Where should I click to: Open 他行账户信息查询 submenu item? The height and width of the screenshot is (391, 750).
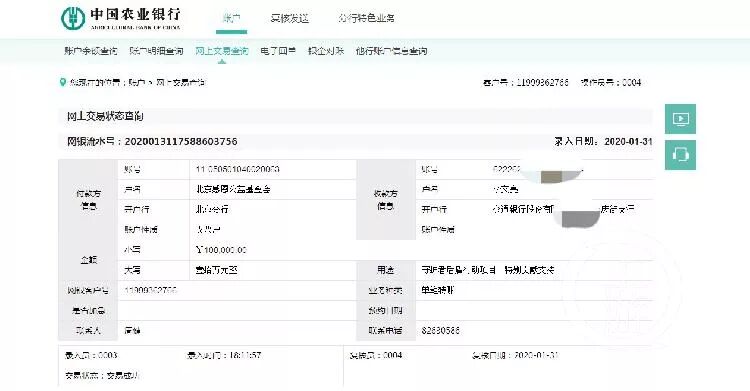(391, 51)
